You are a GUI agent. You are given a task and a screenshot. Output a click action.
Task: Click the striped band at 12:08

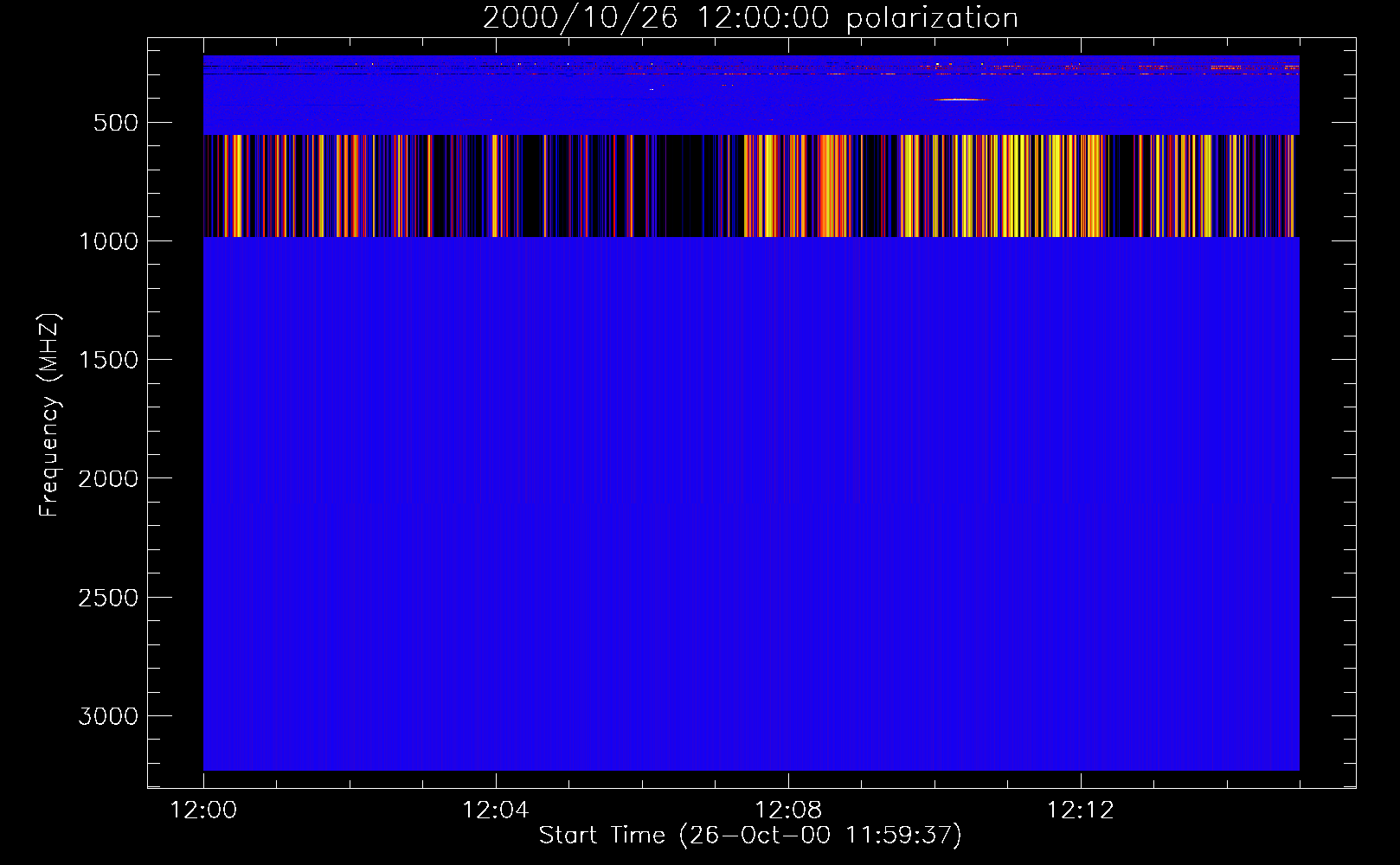[x=787, y=186]
